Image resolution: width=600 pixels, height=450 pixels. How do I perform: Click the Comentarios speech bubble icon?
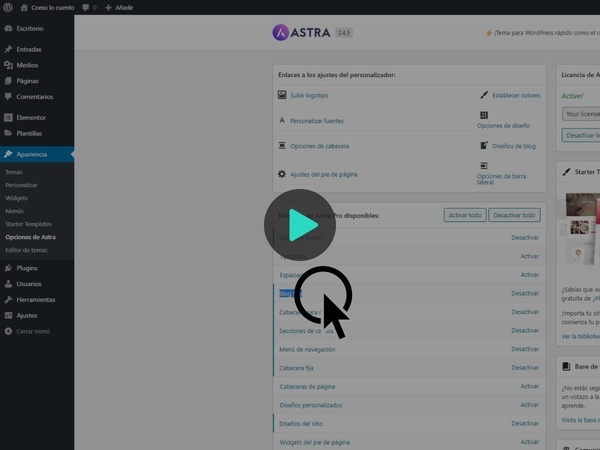click(x=8, y=96)
